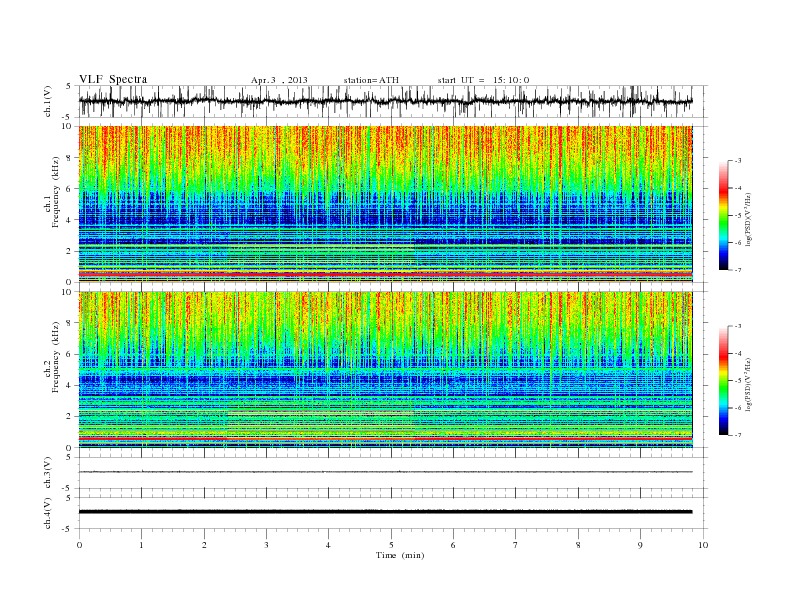Click the "5" tick on the time axis

(391, 545)
